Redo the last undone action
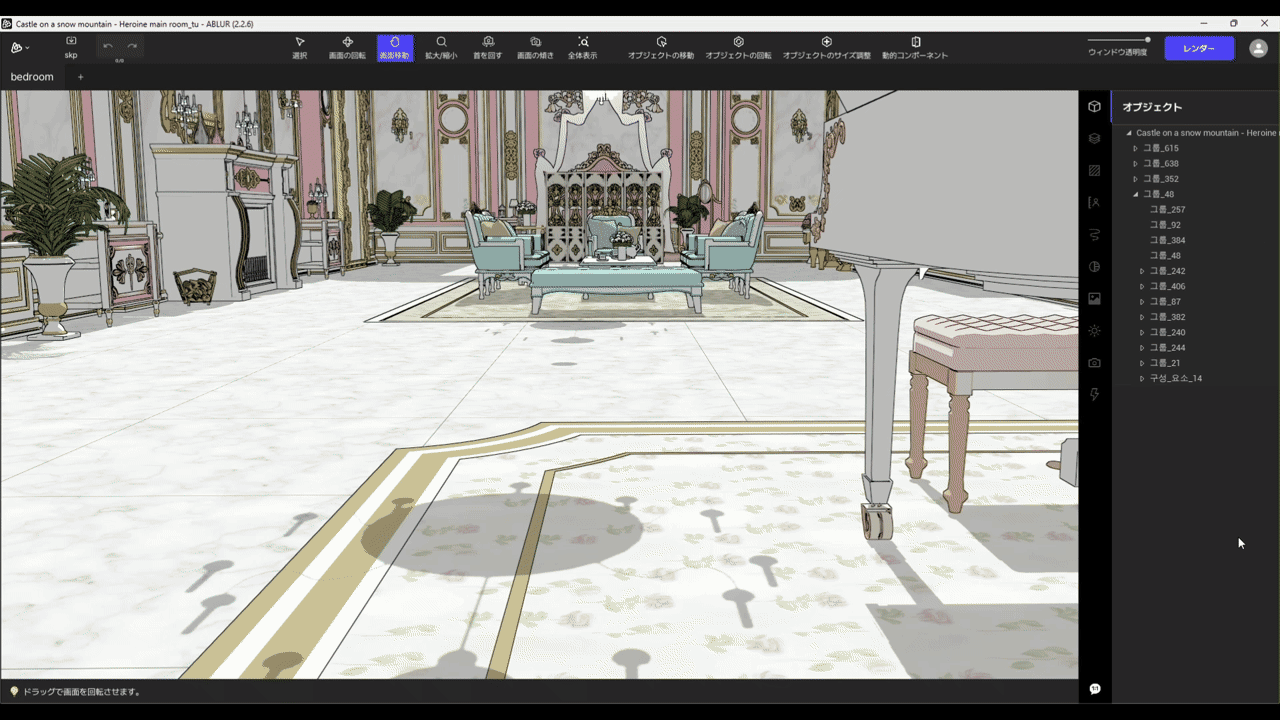Image resolution: width=1280 pixels, height=720 pixels. pos(132,46)
